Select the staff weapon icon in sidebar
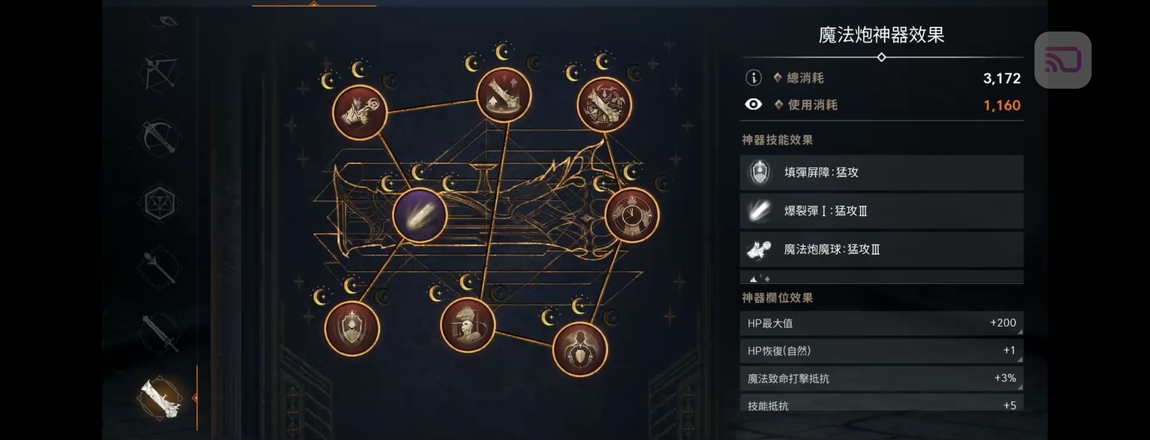The image size is (1150, 440). pos(160,267)
